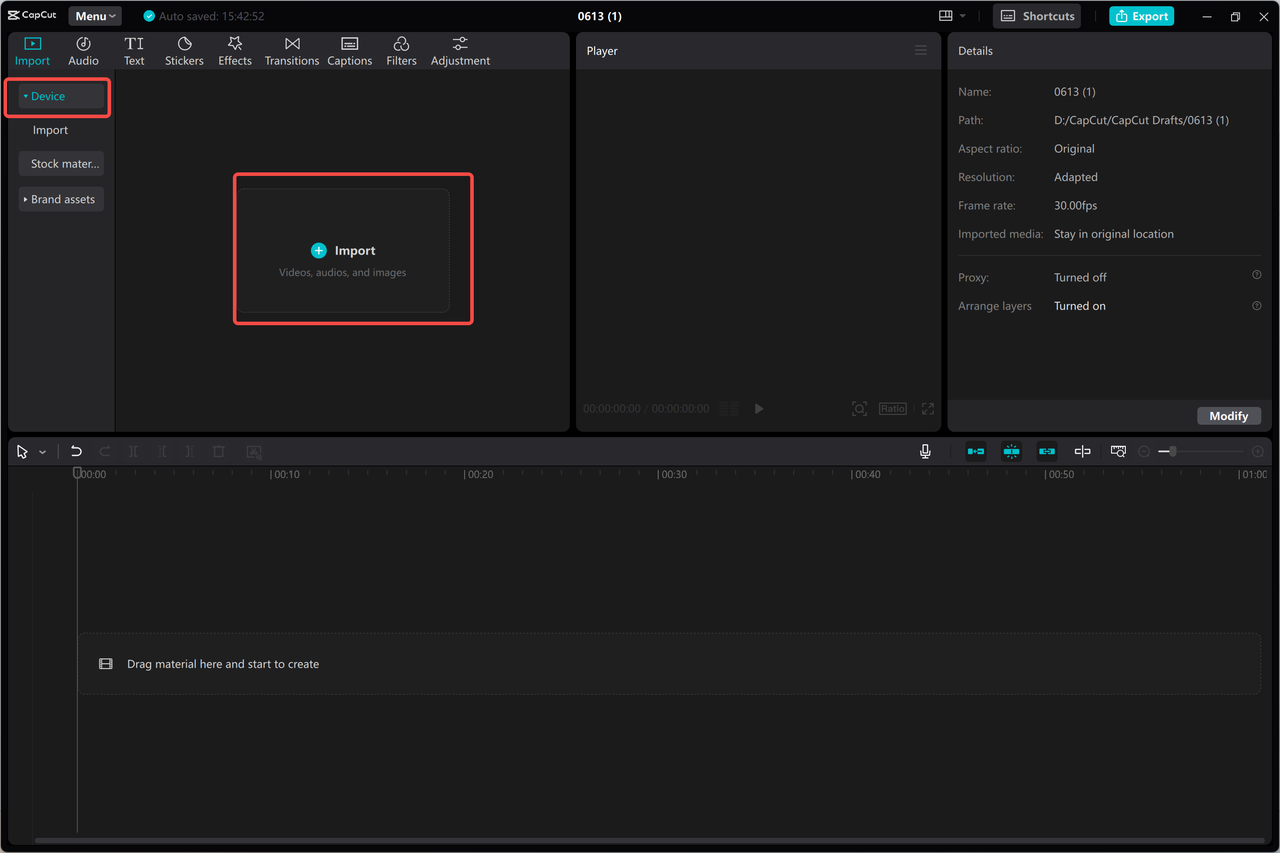Select the microphone icon to record voiceover
Screen dimensions: 1280x853
coord(925,451)
